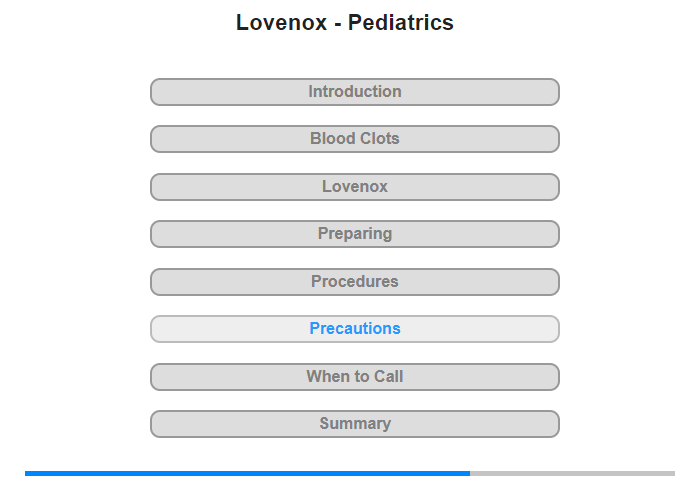This screenshot has width=700, height=480.
Task: Select the Preparing topic button
Action: 354,234
